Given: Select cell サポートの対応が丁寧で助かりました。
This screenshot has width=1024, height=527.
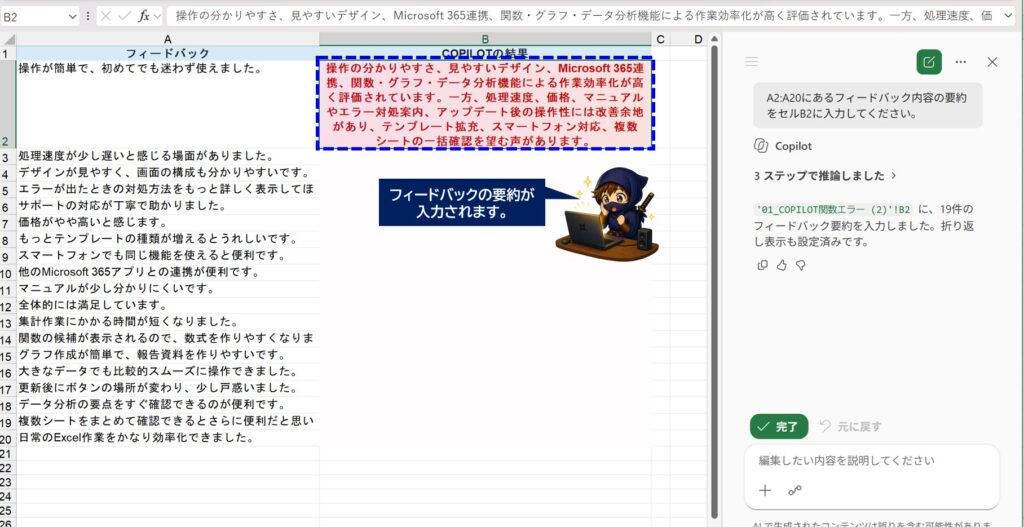Looking at the screenshot, I should pyautogui.click(x=168, y=206).
